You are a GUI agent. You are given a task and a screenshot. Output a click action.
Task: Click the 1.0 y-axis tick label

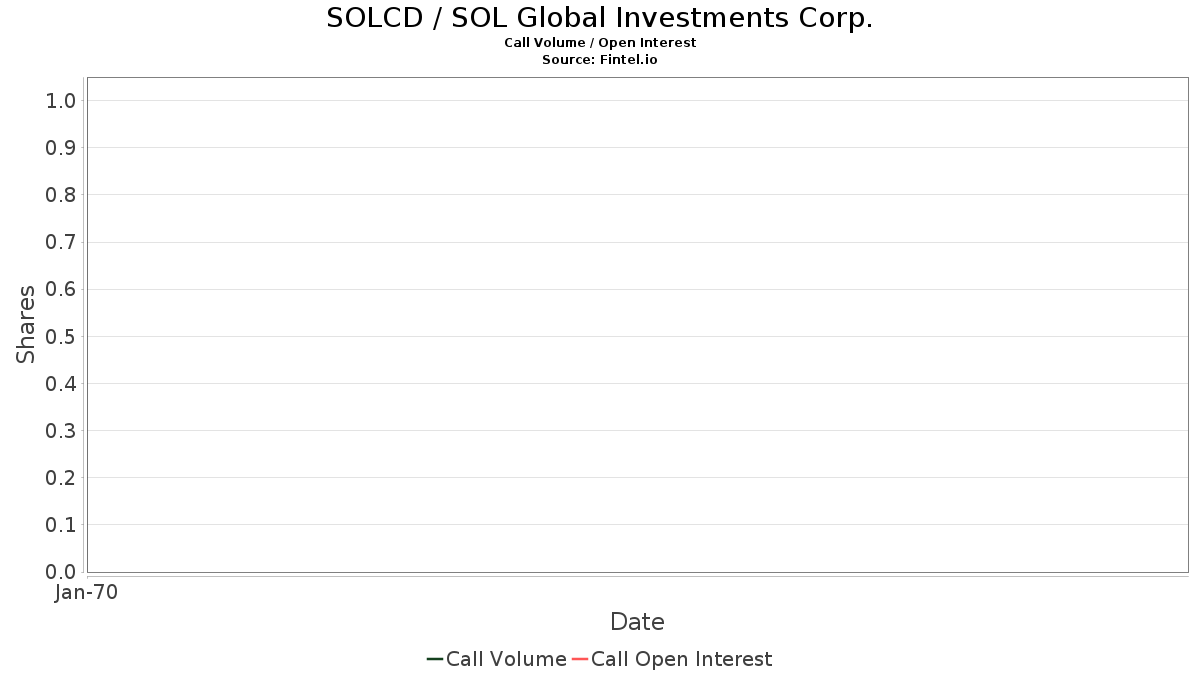tap(61, 100)
